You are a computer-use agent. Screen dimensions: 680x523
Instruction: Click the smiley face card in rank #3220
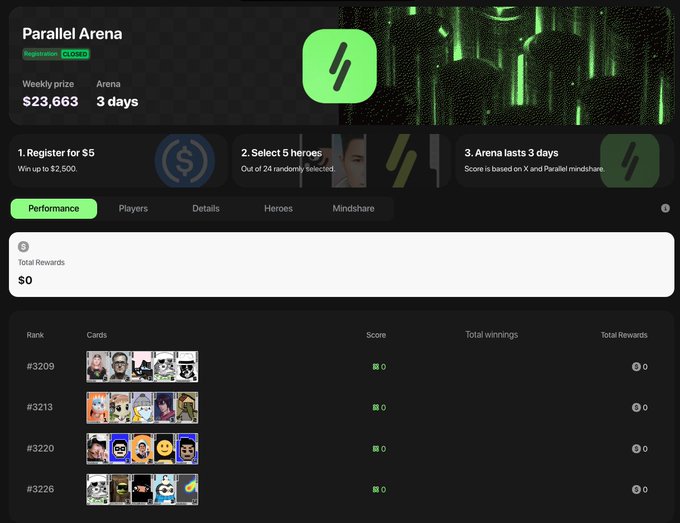coord(164,449)
